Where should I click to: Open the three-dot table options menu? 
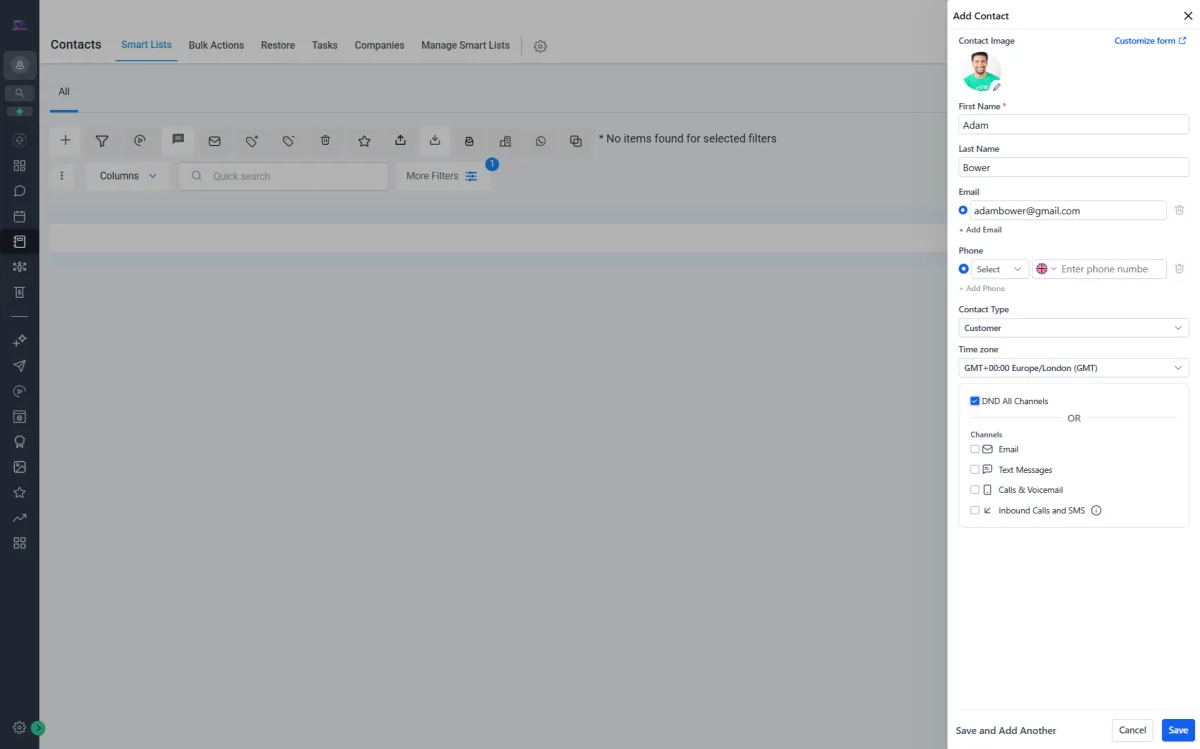[62, 176]
